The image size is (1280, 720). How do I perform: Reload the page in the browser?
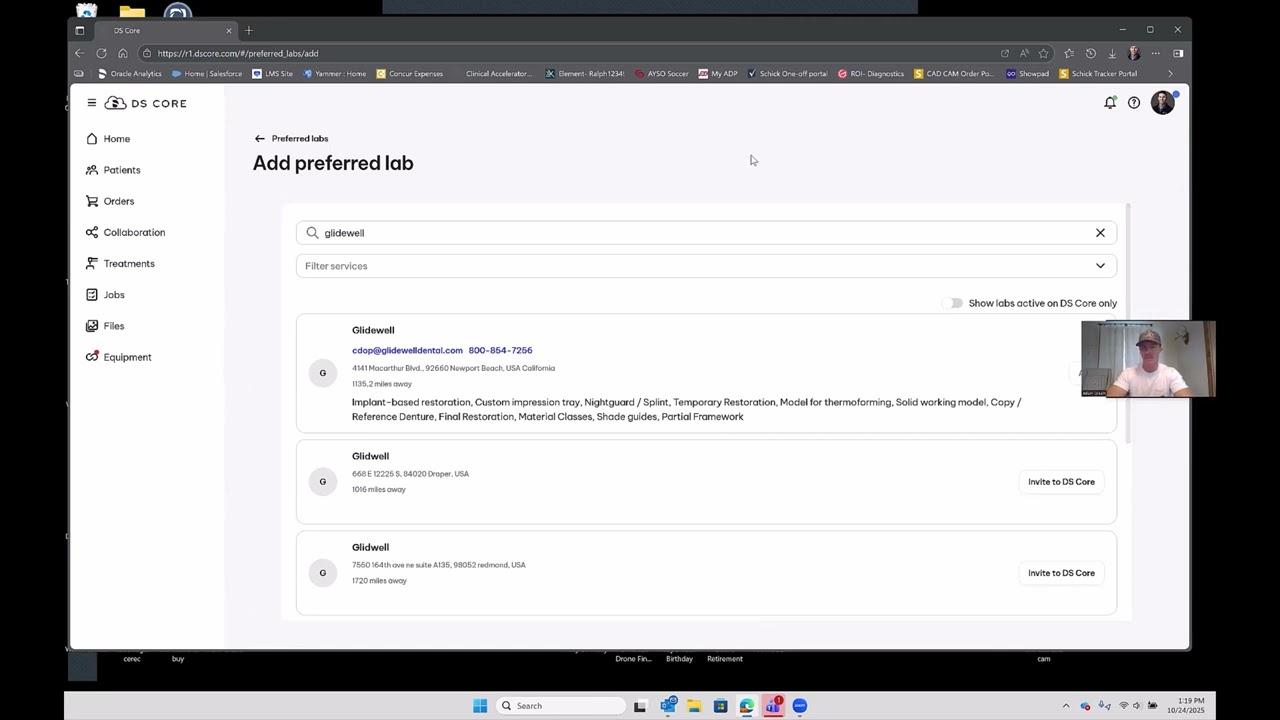101,53
